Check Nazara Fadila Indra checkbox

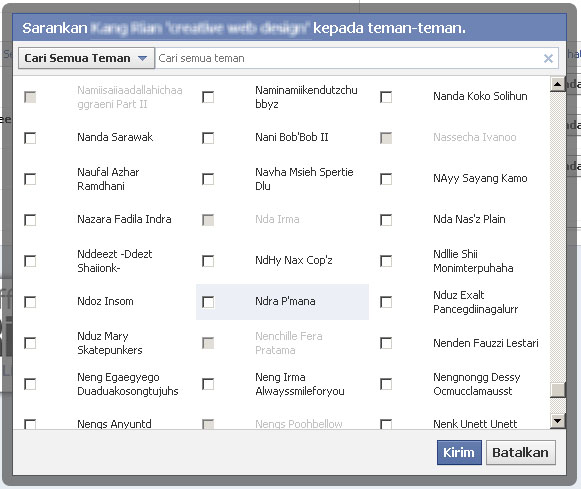click(30, 220)
